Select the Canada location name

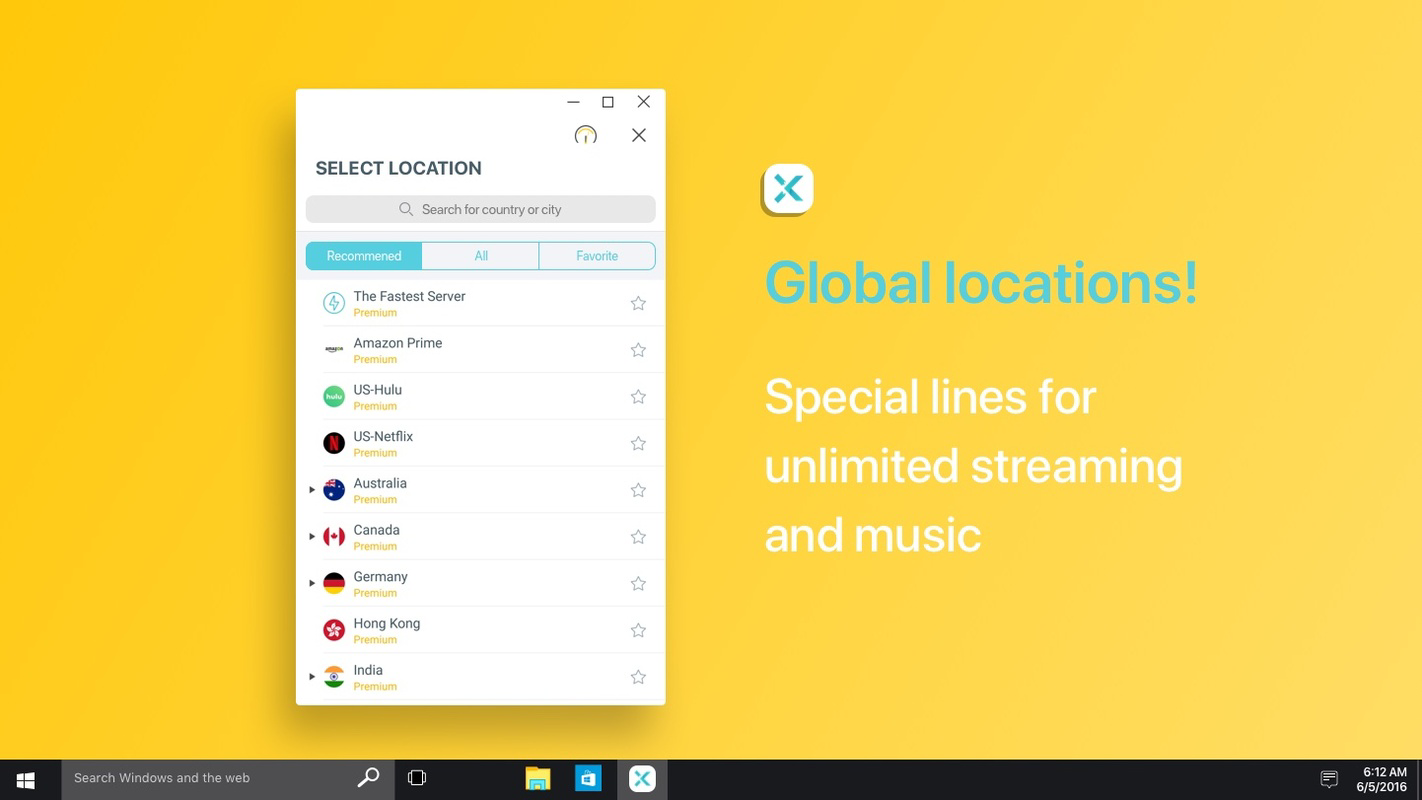[x=376, y=530]
